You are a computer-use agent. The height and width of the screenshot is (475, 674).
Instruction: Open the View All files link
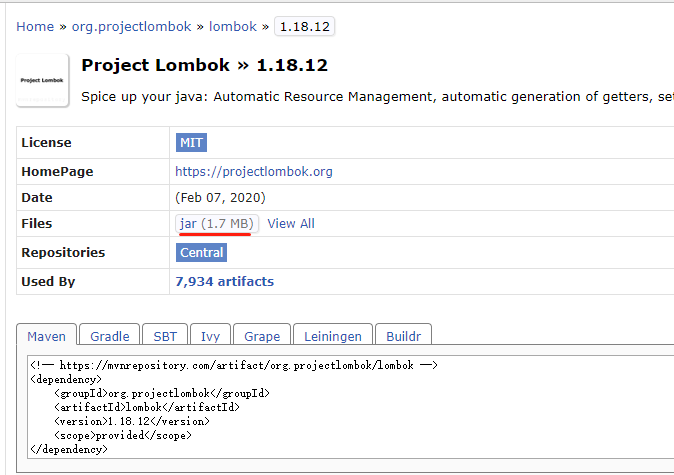(291, 223)
